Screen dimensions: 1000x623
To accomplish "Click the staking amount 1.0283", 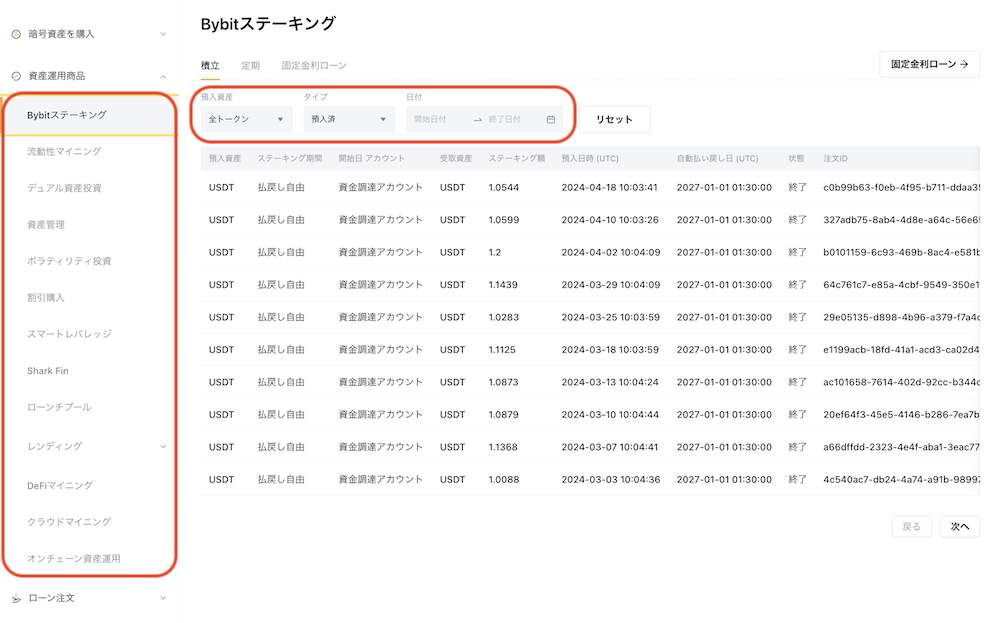I will pyautogui.click(x=504, y=318).
